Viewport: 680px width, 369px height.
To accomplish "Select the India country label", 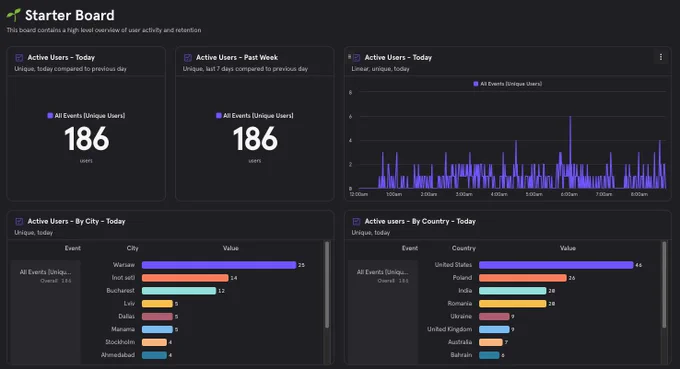I will coord(465,291).
